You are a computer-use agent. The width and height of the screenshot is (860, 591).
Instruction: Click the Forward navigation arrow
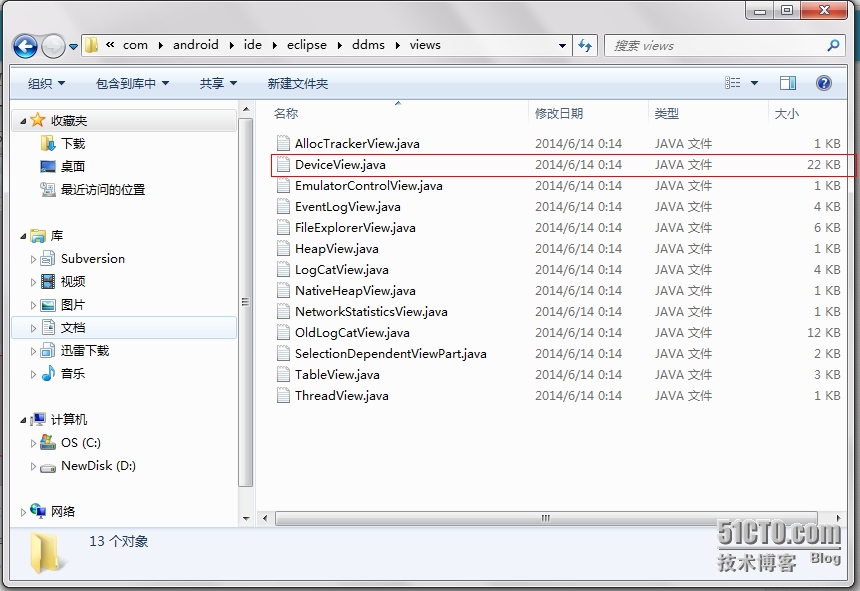pyautogui.click(x=53, y=46)
